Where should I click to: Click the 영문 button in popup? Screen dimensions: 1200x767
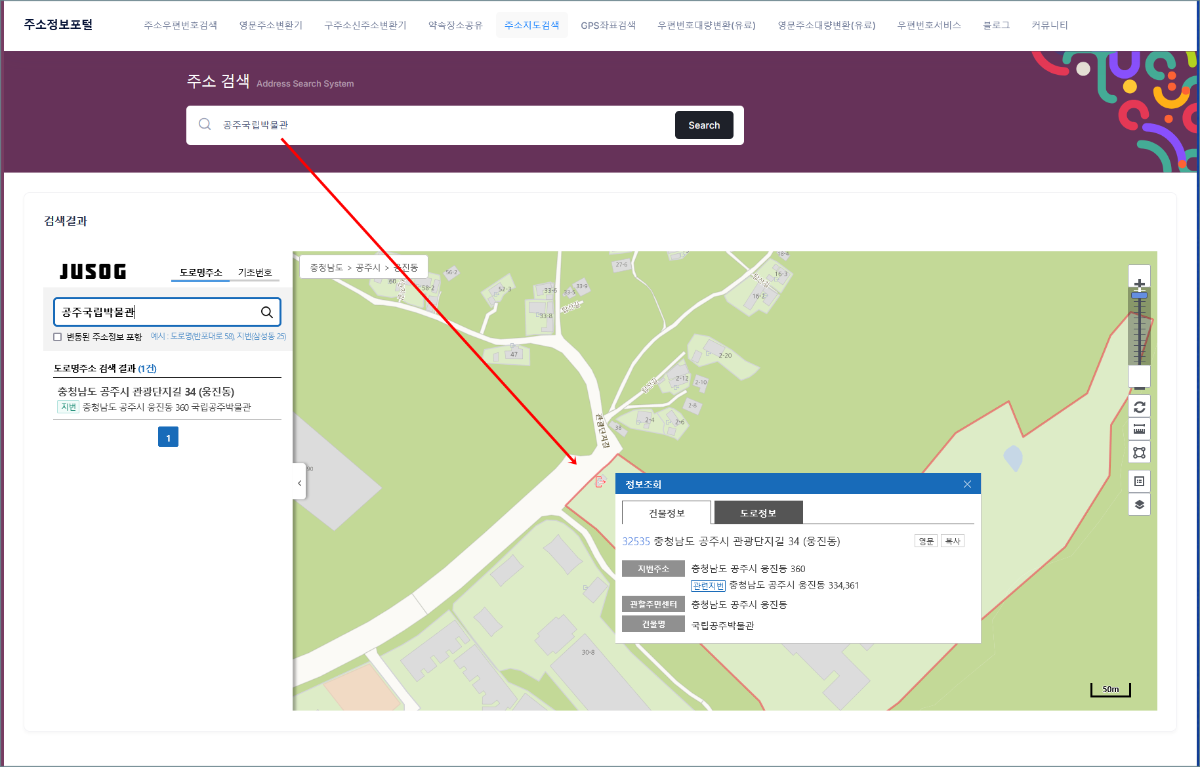tap(926, 540)
